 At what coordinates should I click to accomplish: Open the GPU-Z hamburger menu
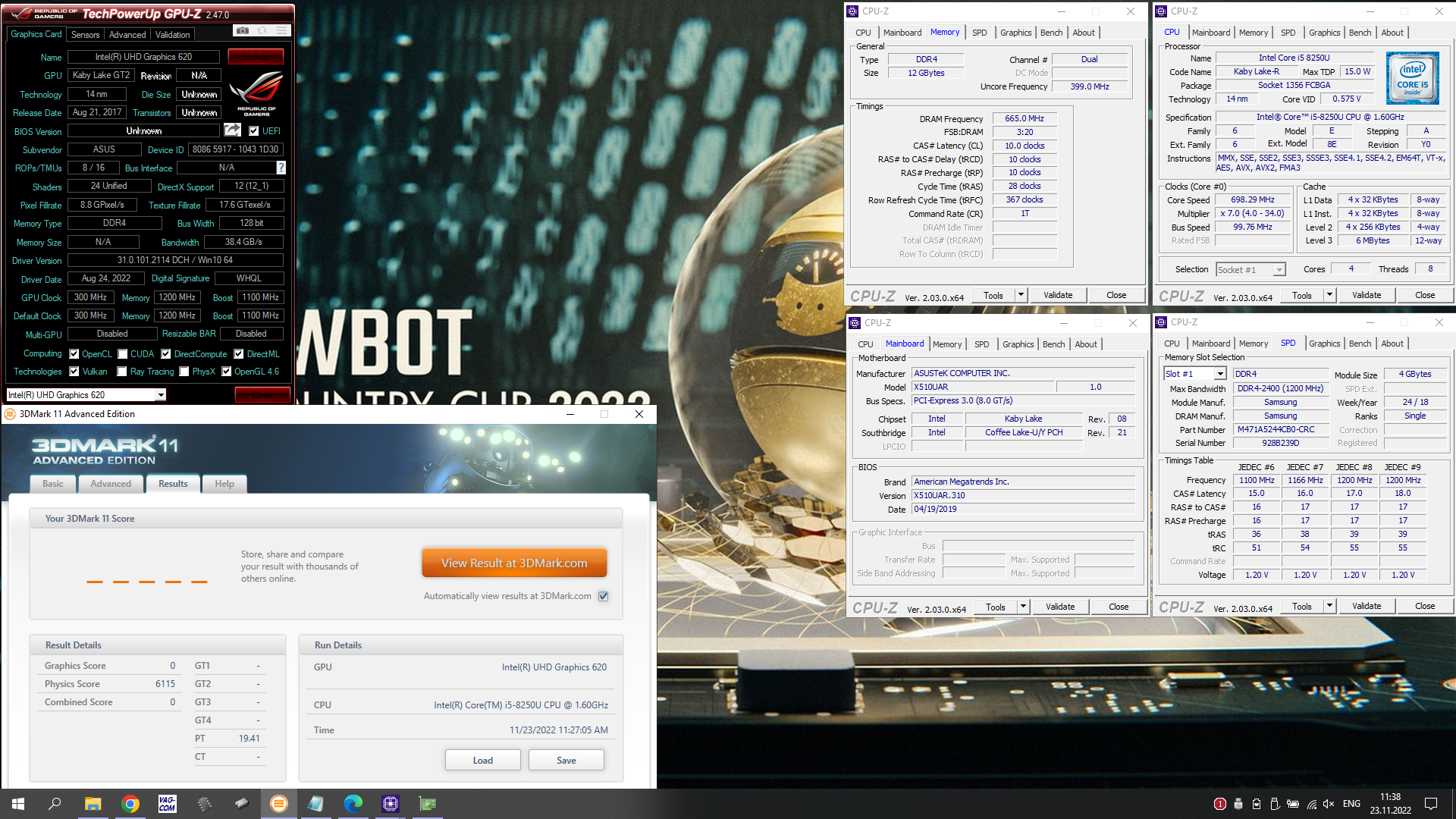(x=282, y=31)
